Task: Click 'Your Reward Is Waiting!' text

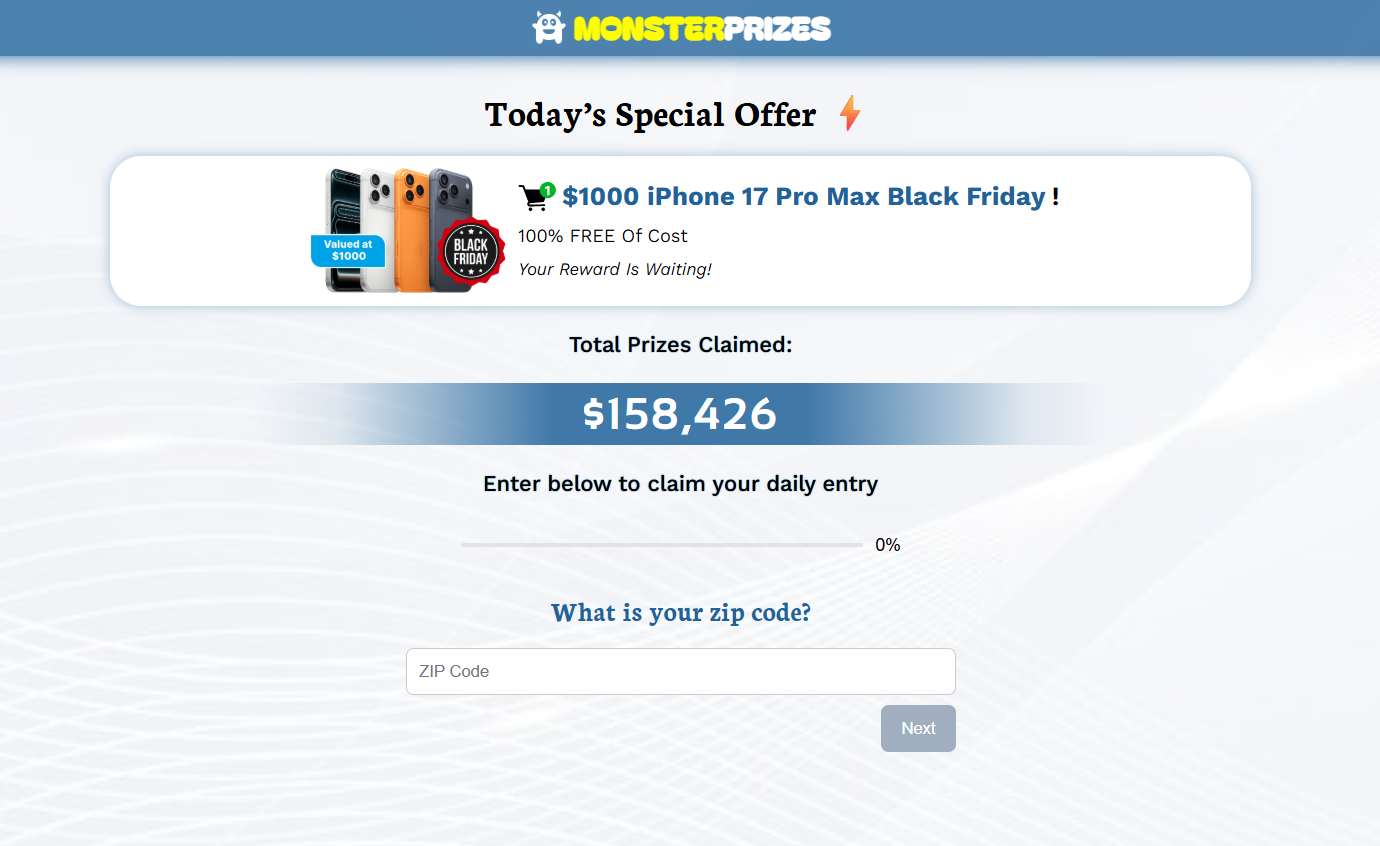Action: coord(615,269)
